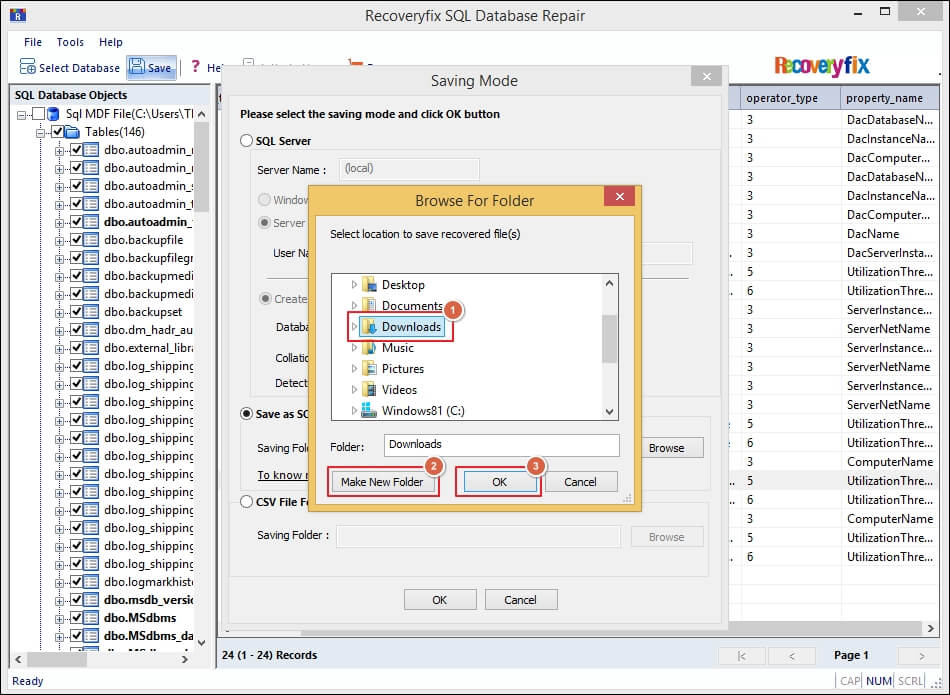
Task: Uncheck the dbo.logmarkhist checkbox
Action: pos(76,582)
